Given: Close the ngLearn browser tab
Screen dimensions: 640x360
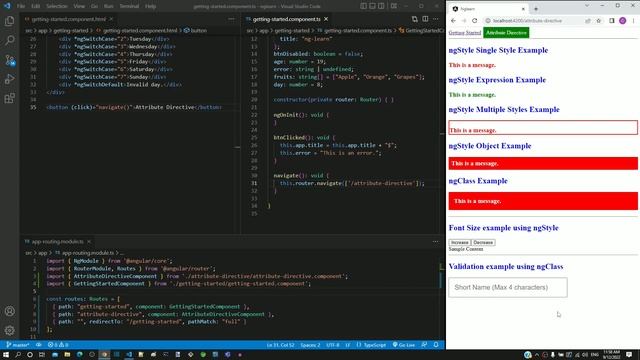Looking at the screenshot, I should 523,9.
